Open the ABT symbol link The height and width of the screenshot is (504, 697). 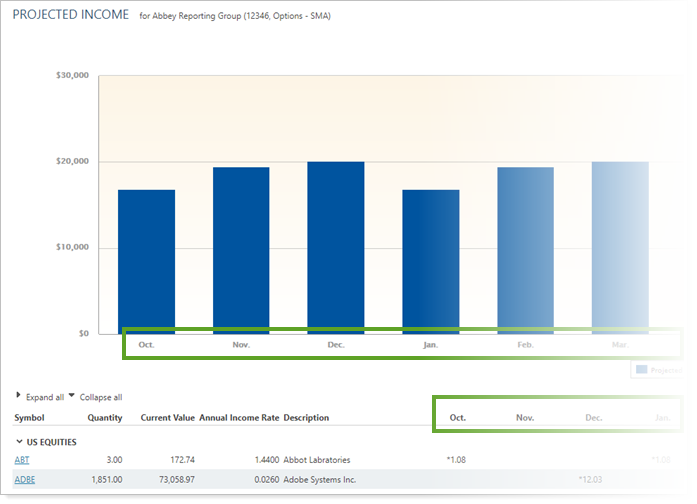coord(22,460)
